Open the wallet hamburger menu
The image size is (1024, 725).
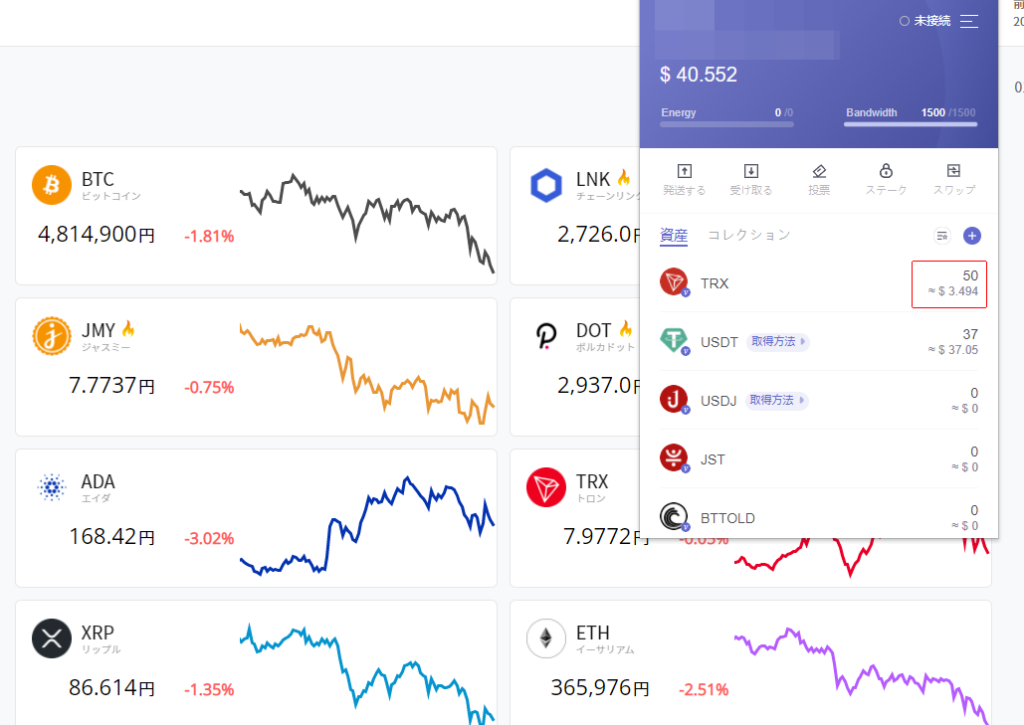969,21
